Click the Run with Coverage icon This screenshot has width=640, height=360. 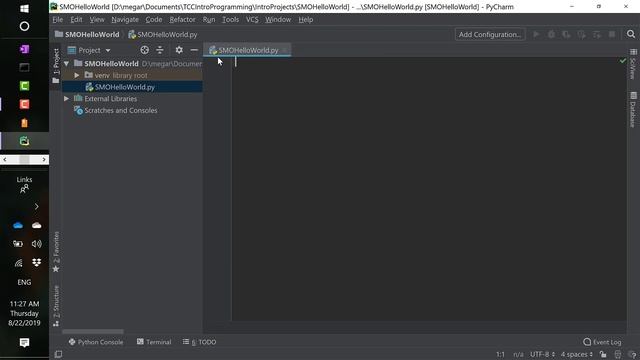[x=567, y=35]
